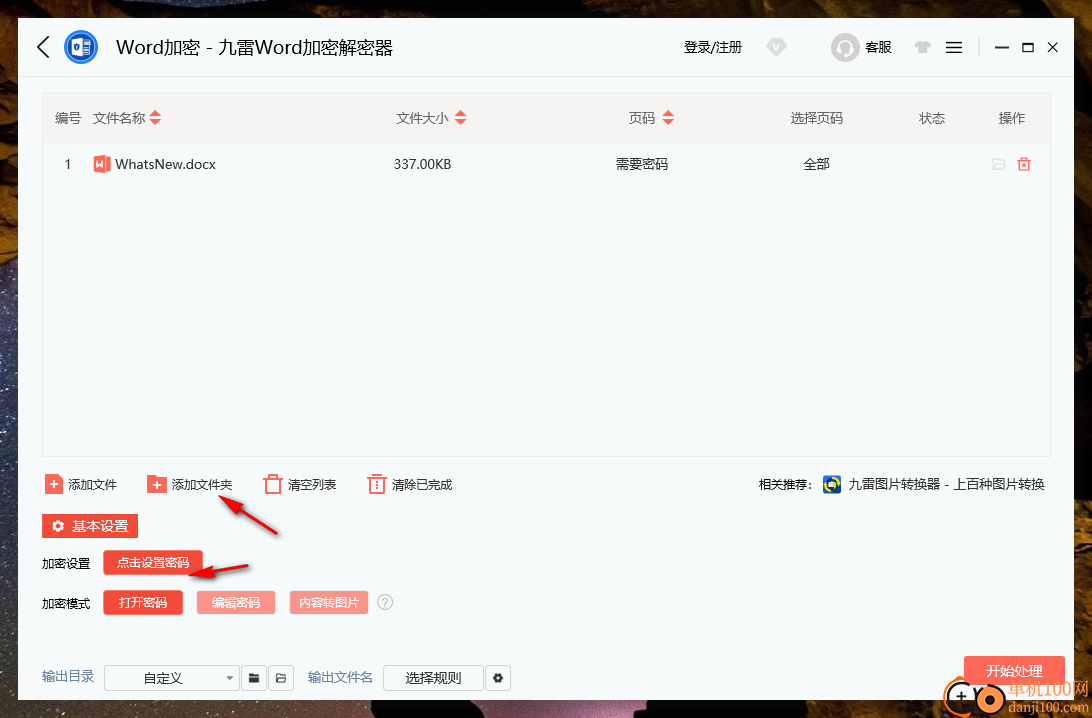Screen dimensions: 1092x718
Task: Click the 状态 column header
Action: (x=932, y=118)
